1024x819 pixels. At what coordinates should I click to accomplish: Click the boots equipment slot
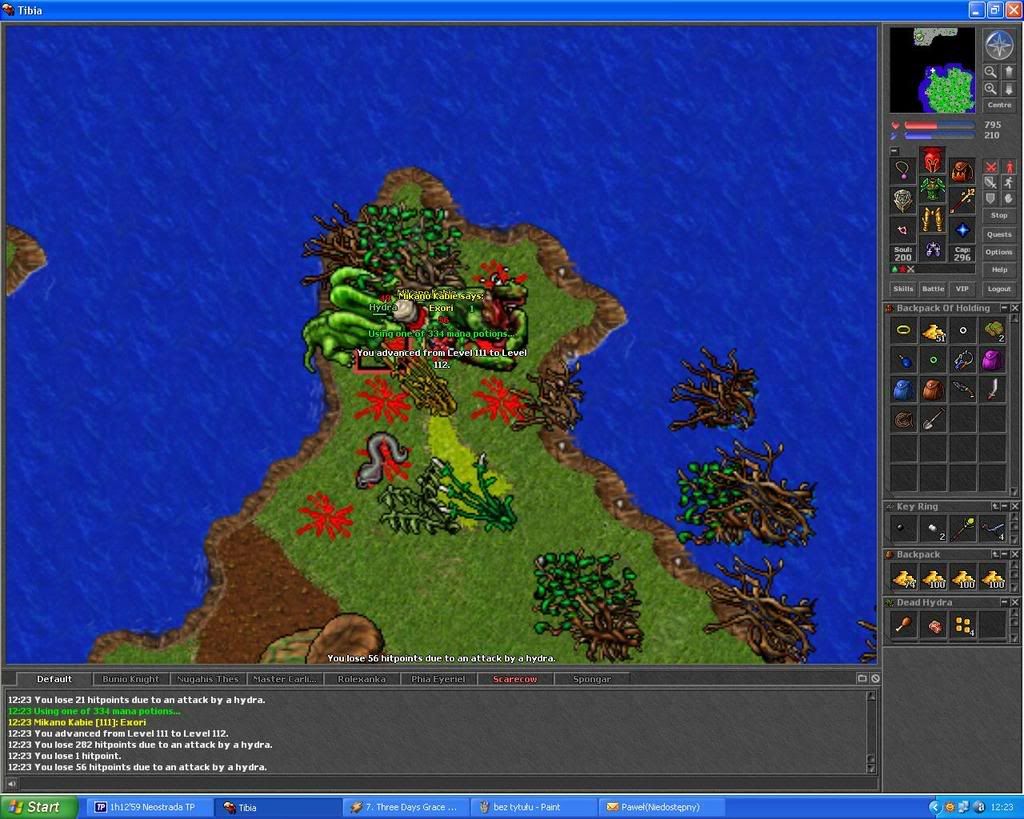(932, 249)
